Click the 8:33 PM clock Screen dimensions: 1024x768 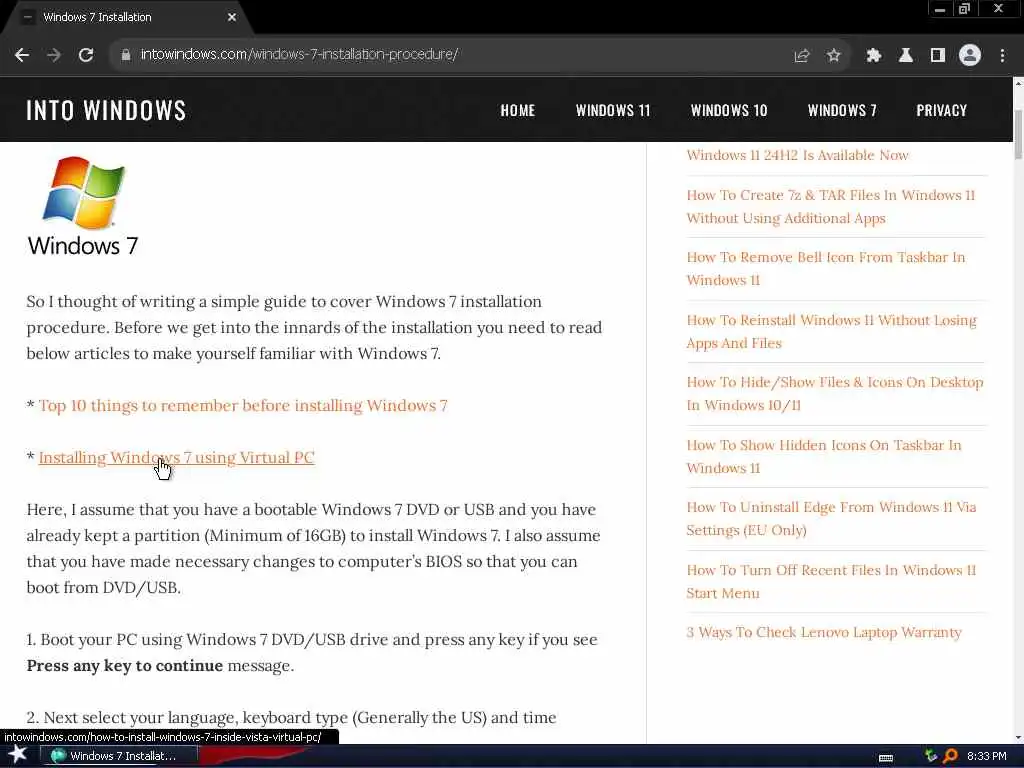click(x=986, y=756)
